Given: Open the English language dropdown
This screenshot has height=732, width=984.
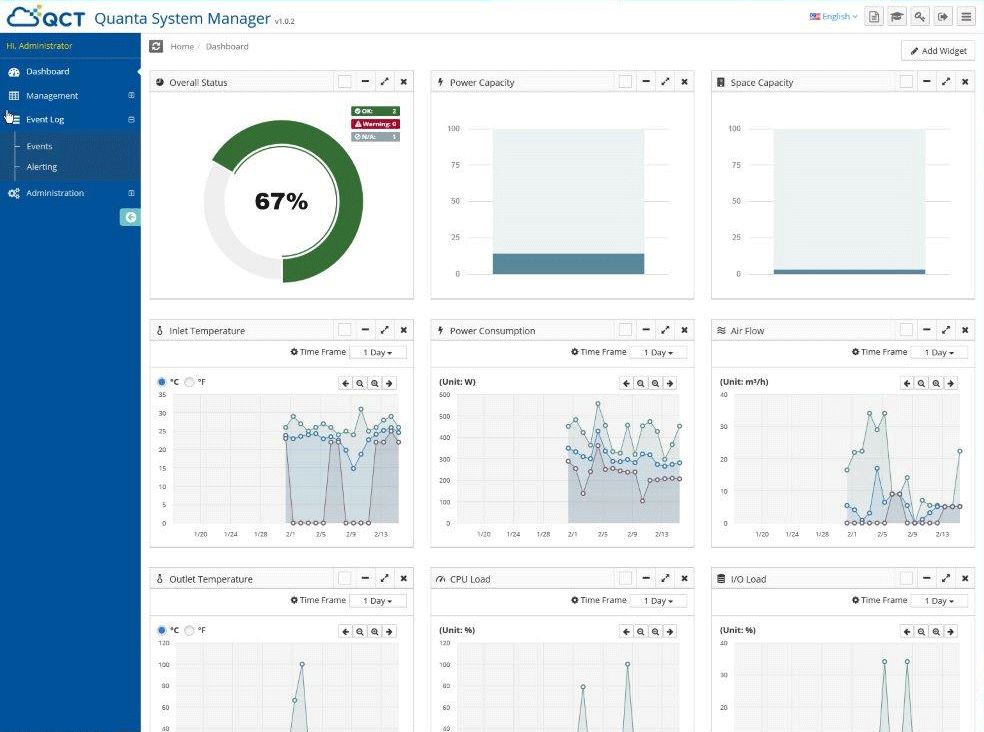Looking at the screenshot, I should [833, 16].
